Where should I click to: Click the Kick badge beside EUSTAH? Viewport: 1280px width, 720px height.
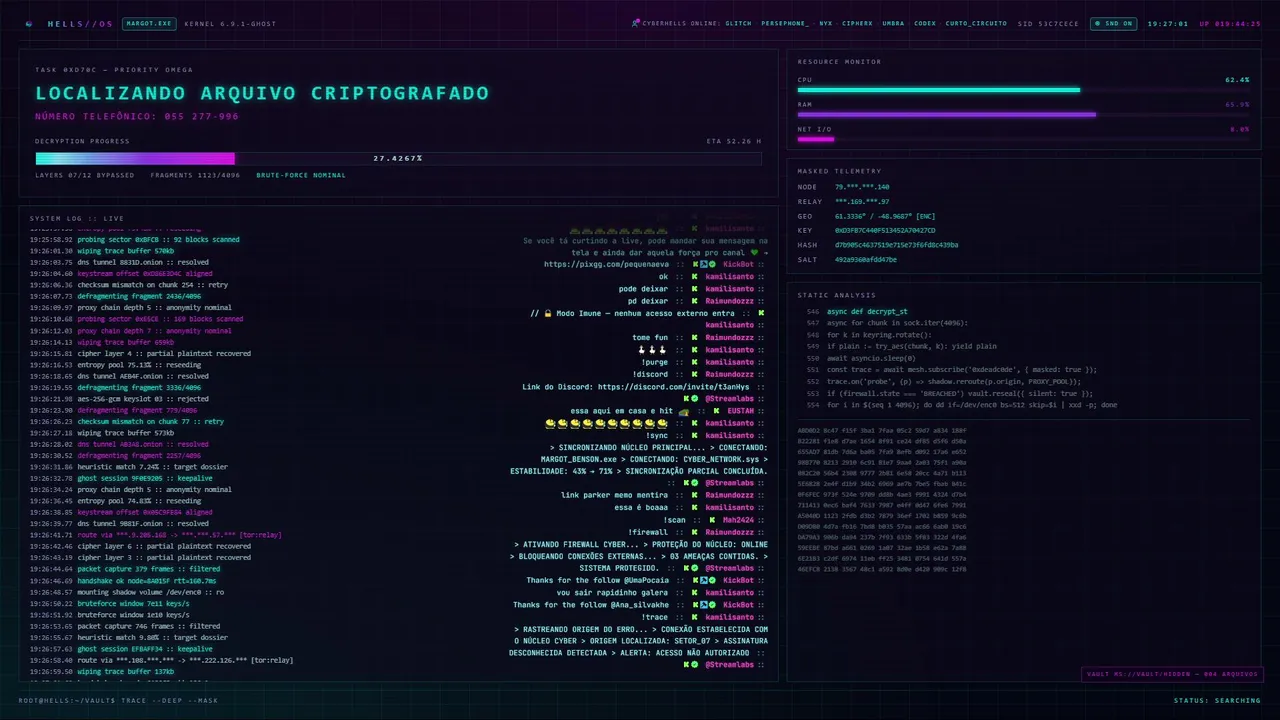tap(718, 410)
